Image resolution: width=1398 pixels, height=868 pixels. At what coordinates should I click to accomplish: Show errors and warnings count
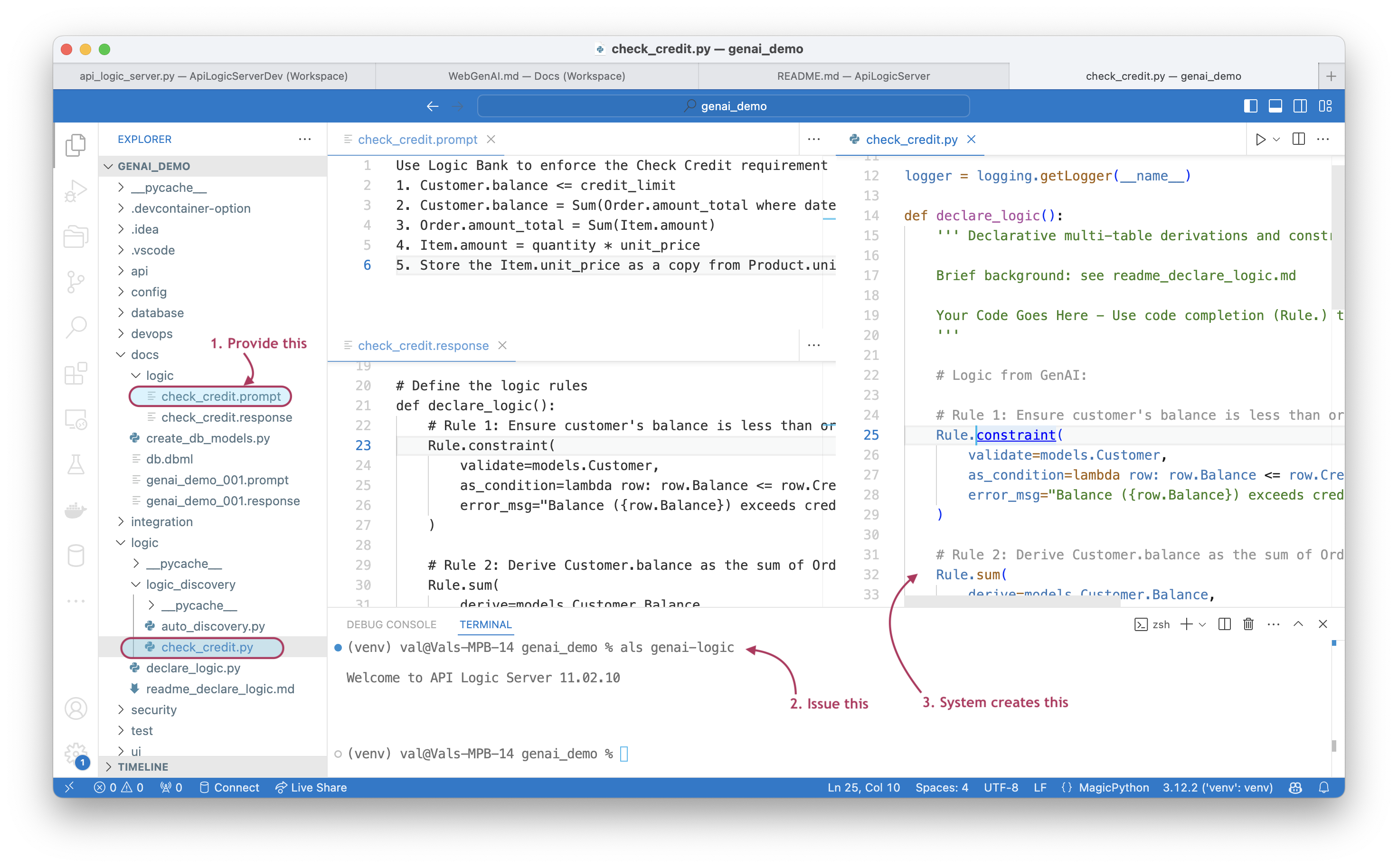(118, 788)
